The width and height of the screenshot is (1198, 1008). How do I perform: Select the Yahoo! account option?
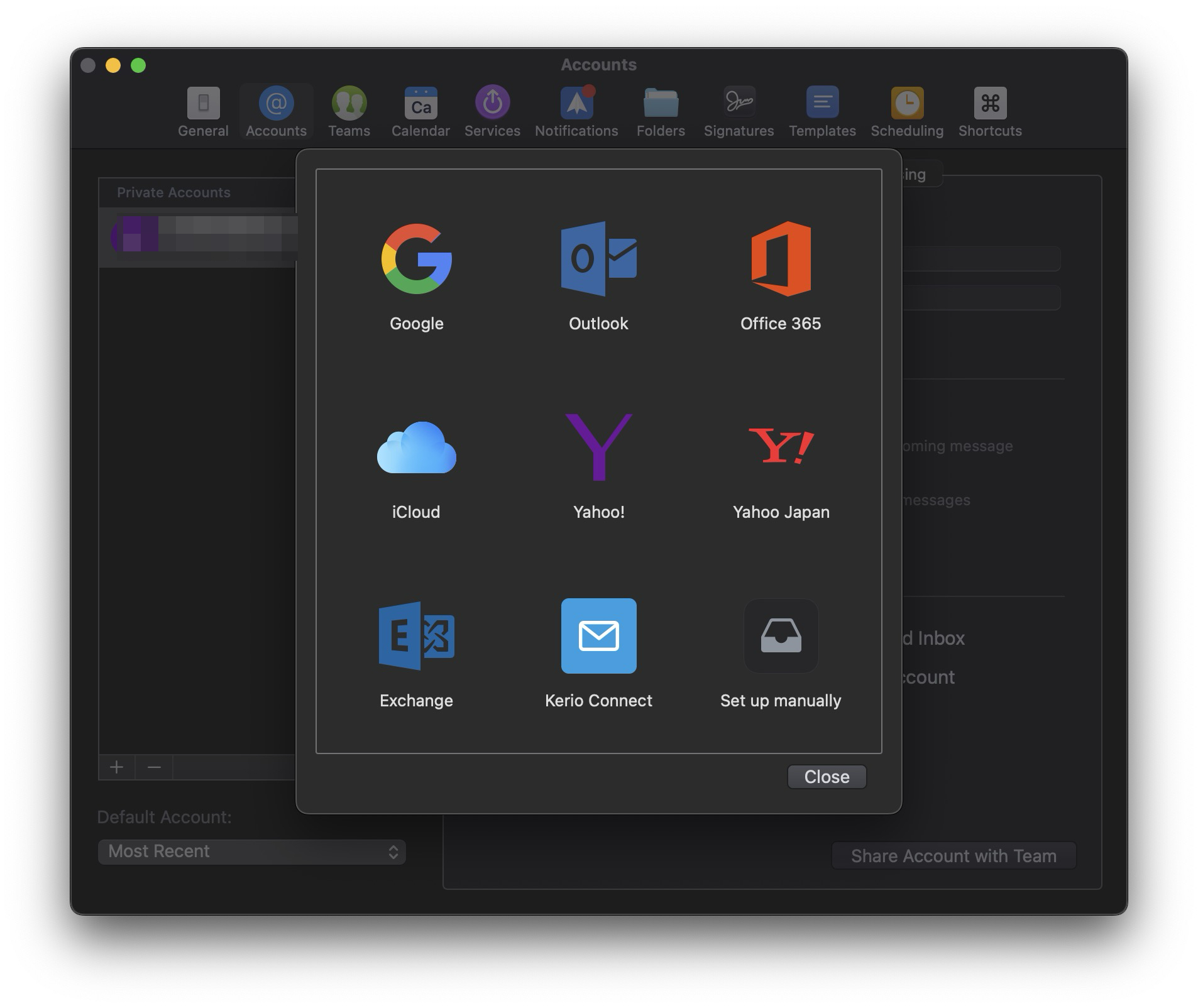(x=598, y=468)
